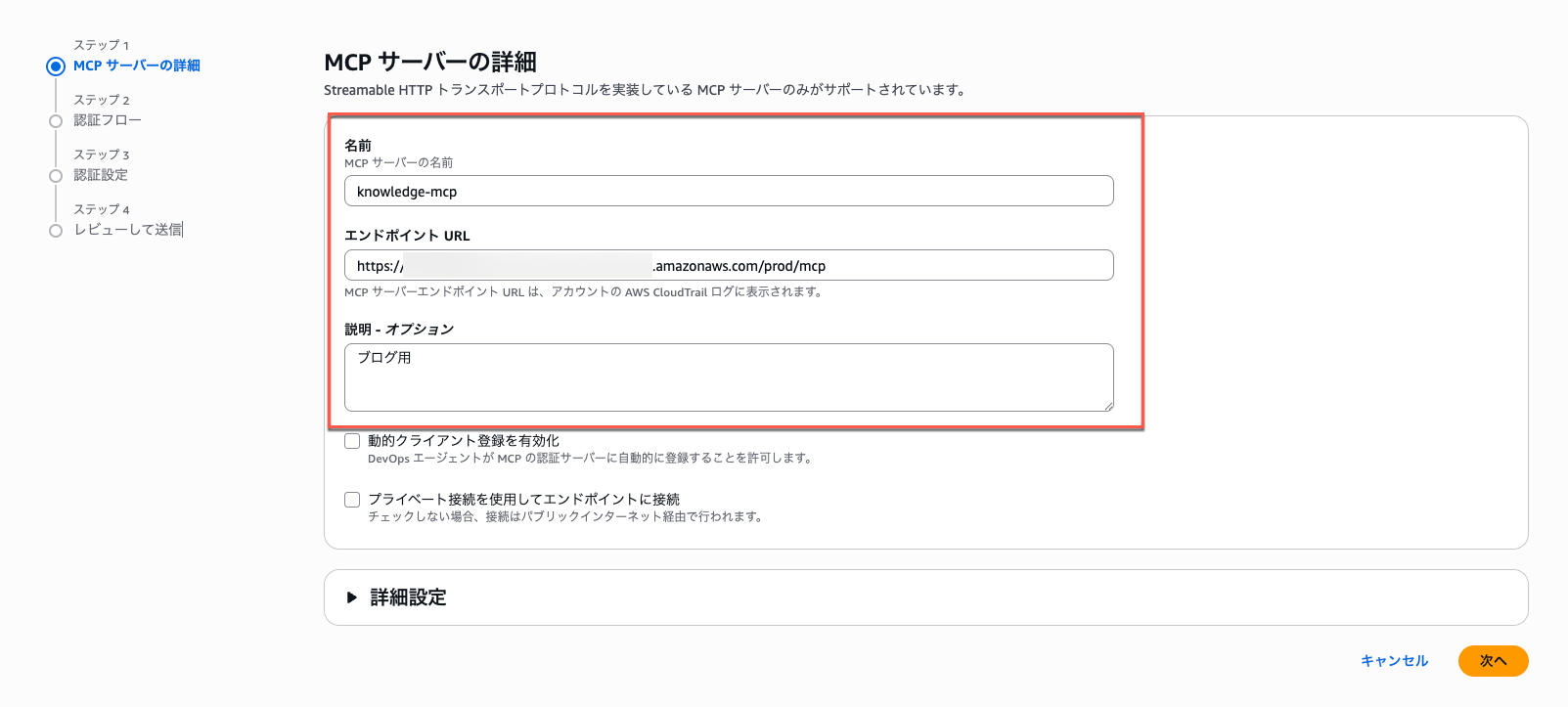
Task: Open advanced settings via its expander arrow
Action: click(352, 597)
